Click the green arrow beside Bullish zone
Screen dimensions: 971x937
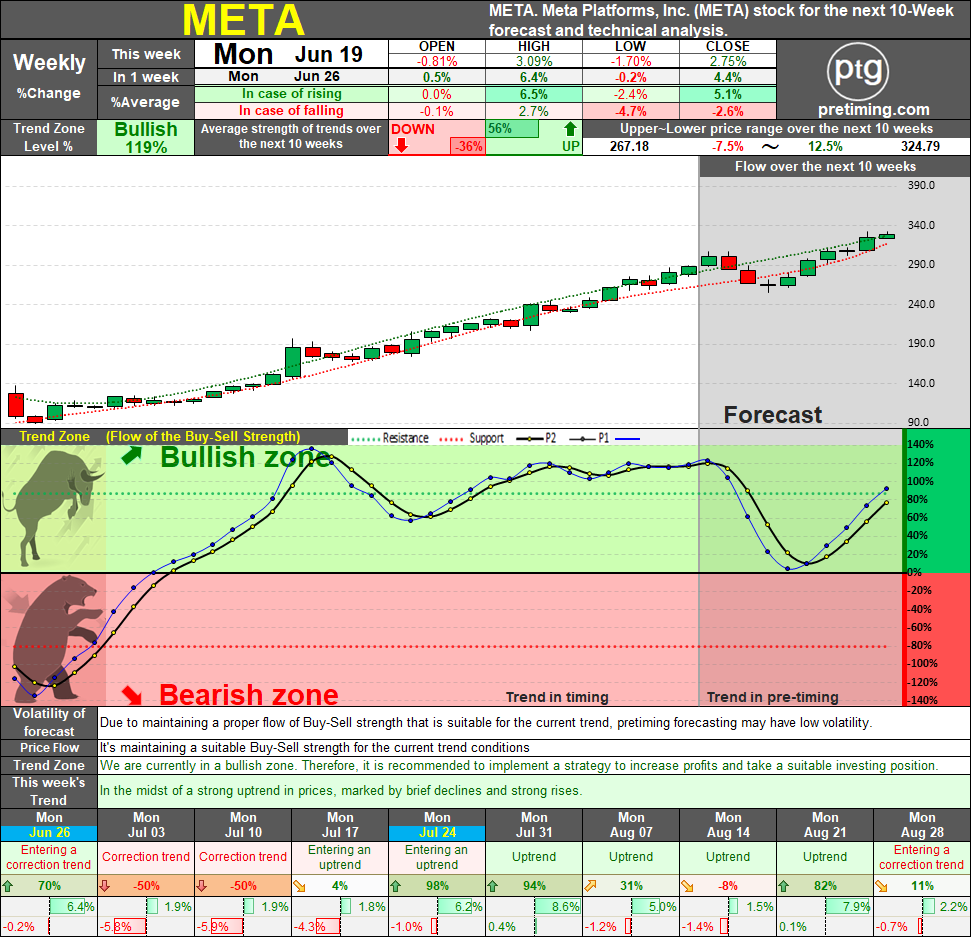point(131,456)
